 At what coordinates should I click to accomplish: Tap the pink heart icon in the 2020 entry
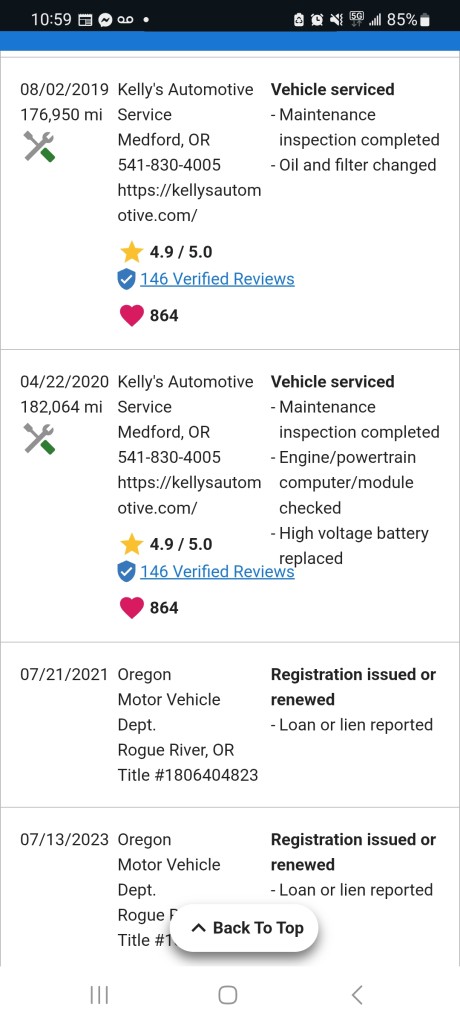131,608
